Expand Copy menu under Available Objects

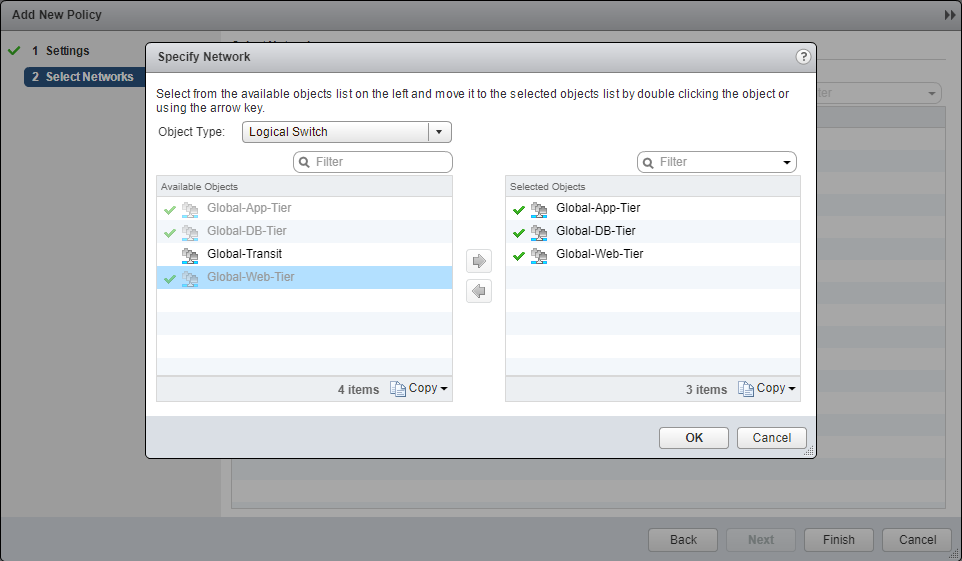coord(419,389)
